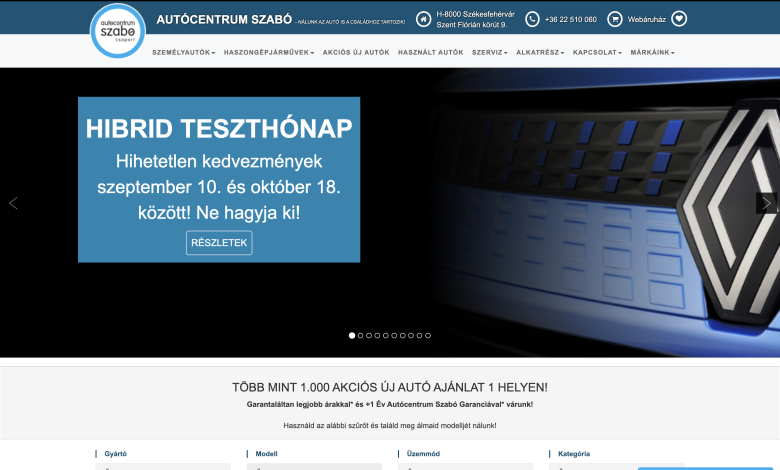Open the Haszongépjárművek dropdown

tap(268, 52)
